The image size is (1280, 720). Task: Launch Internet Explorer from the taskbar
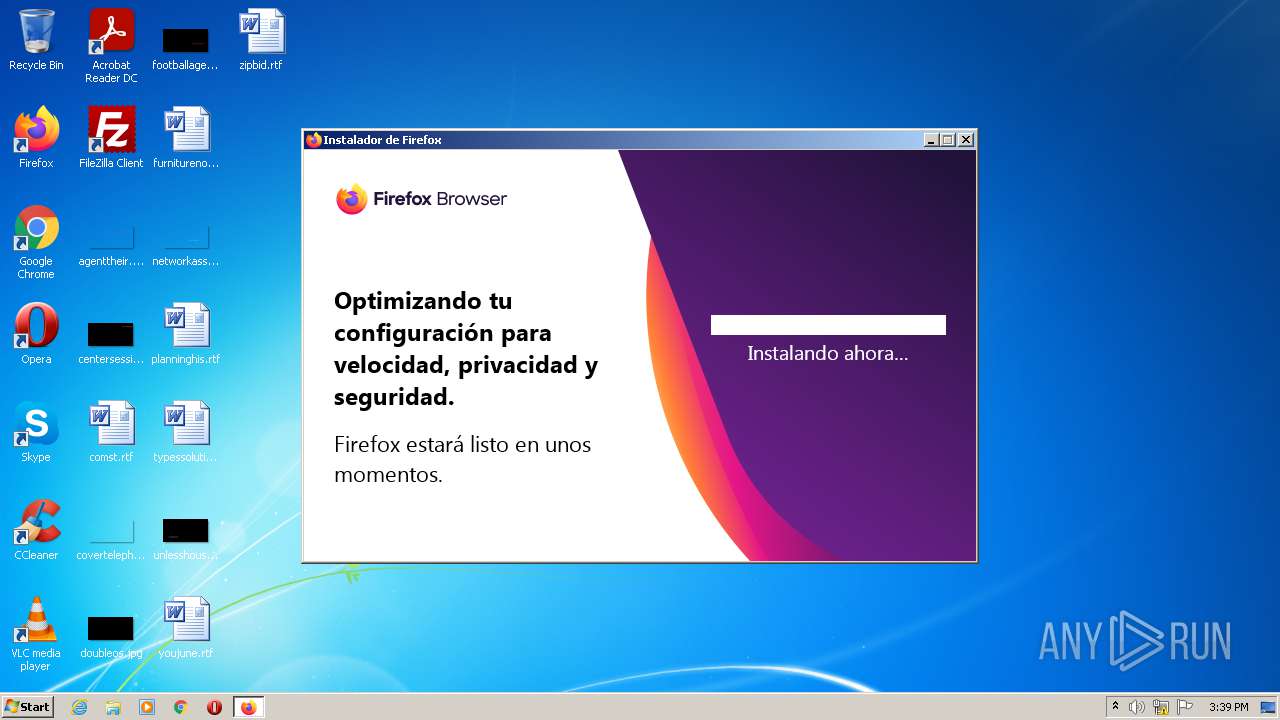coord(80,707)
